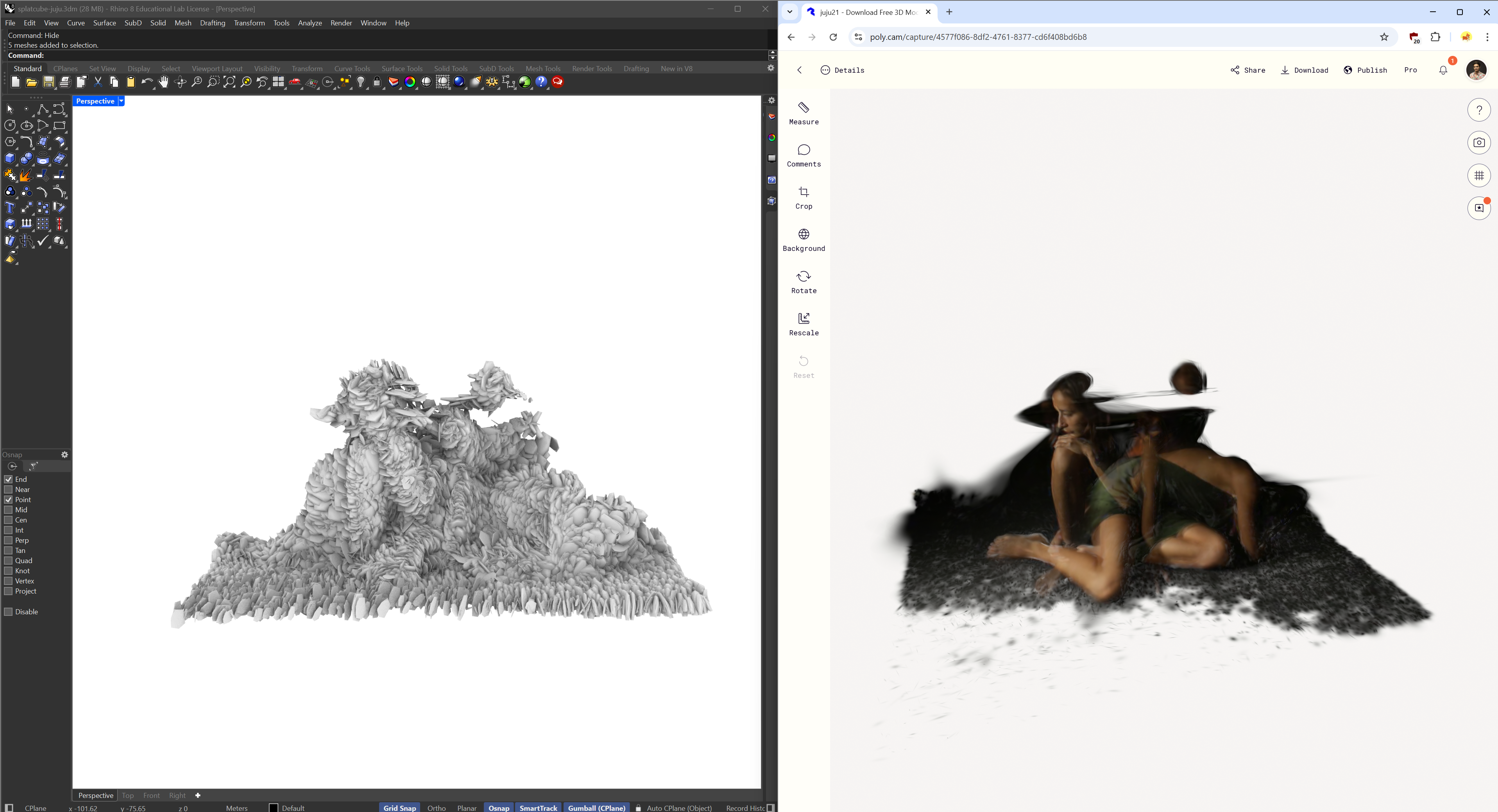
Task: Uncheck the End osnap checkbox
Action: pos(9,479)
